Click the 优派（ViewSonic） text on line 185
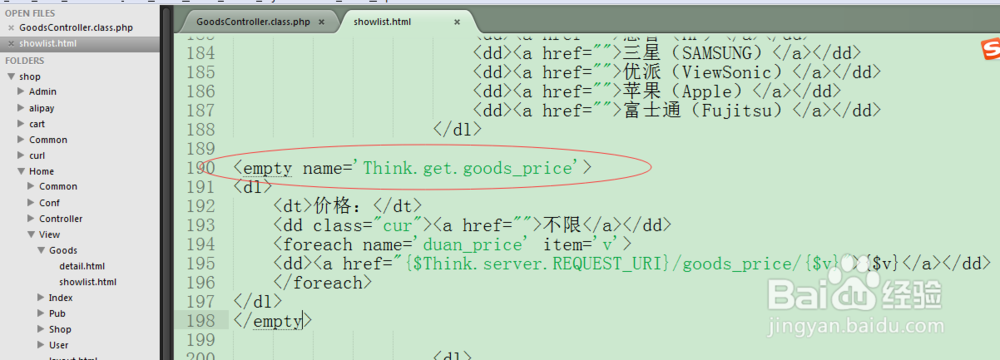Image resolution: width=1000 pixels, height=360 pixels. [x=706, y=72]
